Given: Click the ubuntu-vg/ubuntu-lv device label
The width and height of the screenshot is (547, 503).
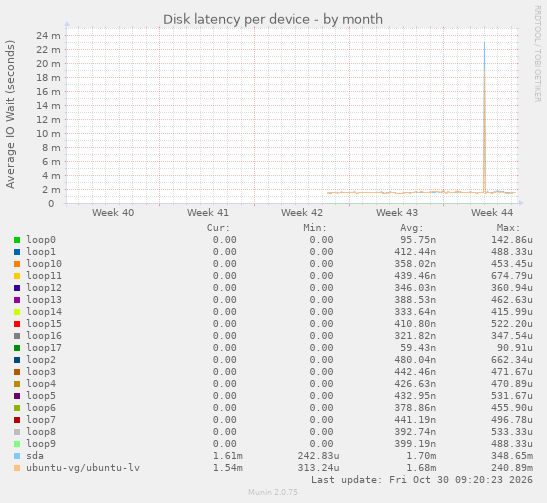Looking at the screenshot, I should [x=83, y=468].
